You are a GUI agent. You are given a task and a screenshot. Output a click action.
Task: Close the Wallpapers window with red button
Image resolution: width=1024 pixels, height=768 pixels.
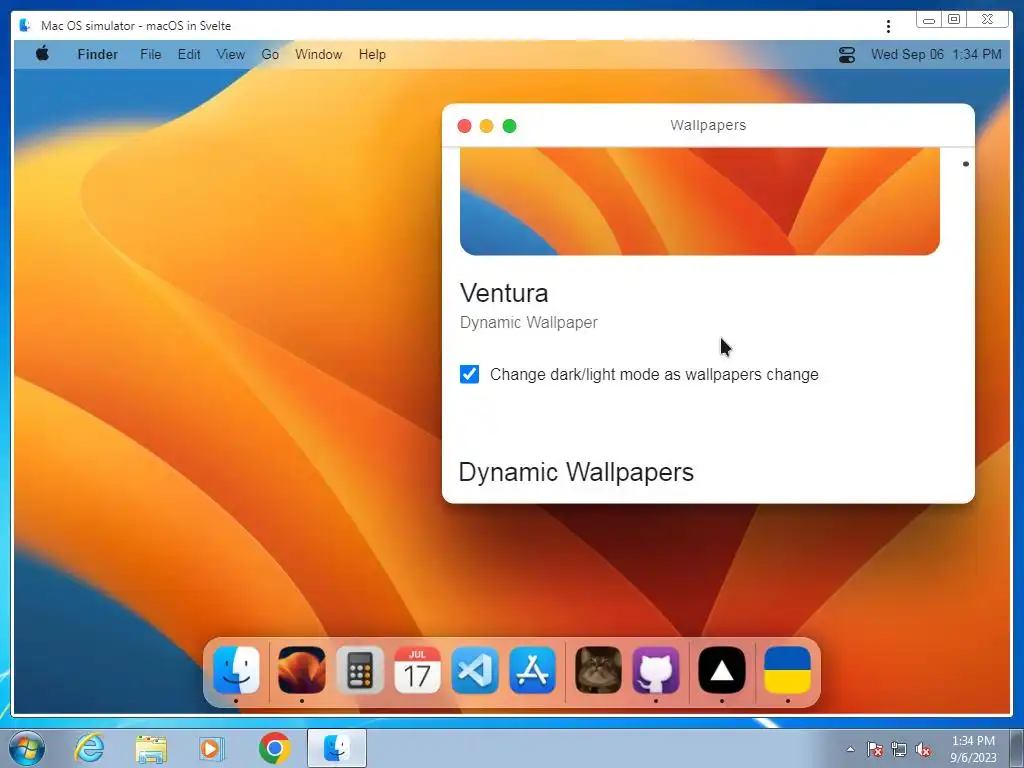pos(464,125)
